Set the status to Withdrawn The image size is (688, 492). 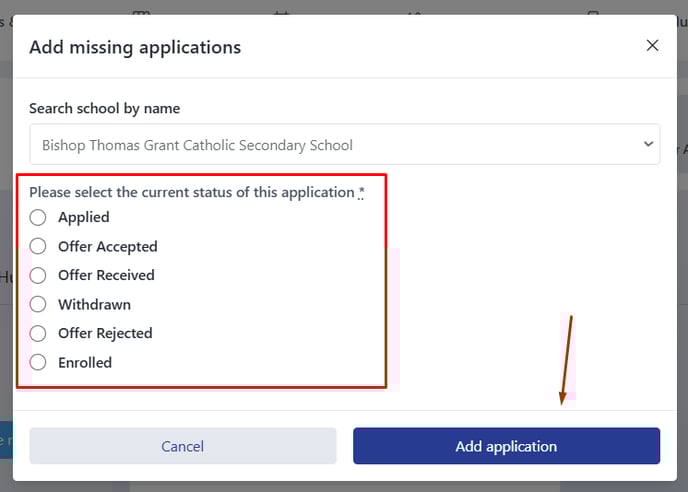(38, 304)
